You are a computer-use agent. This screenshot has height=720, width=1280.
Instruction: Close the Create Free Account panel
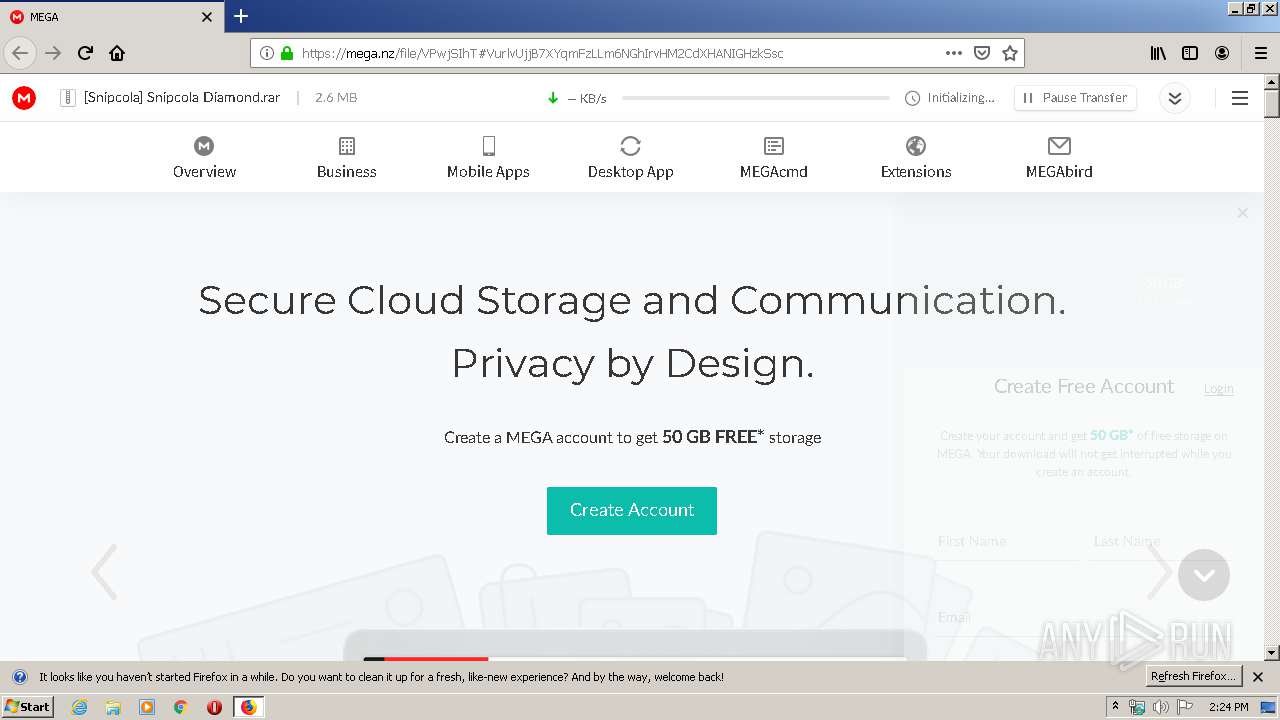pyautogui.click(x=1242, y=213)
